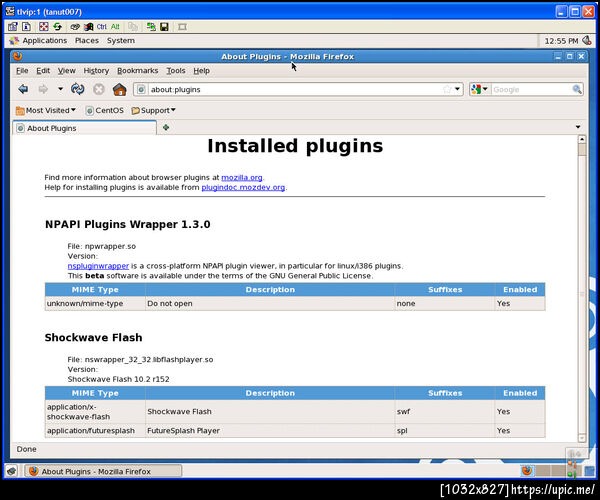Select the About Plugins tab
This screenshot has width=600, height=500.
(x=85, y=128)
